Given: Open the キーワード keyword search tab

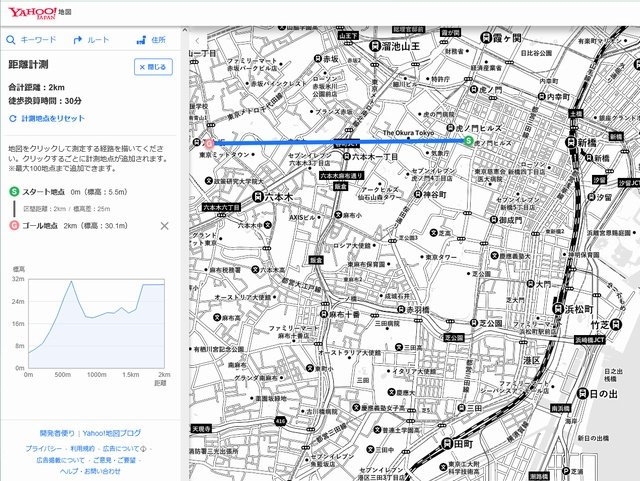Looking at the screenshot, I should pyautogui.click(x=33, y=40).
